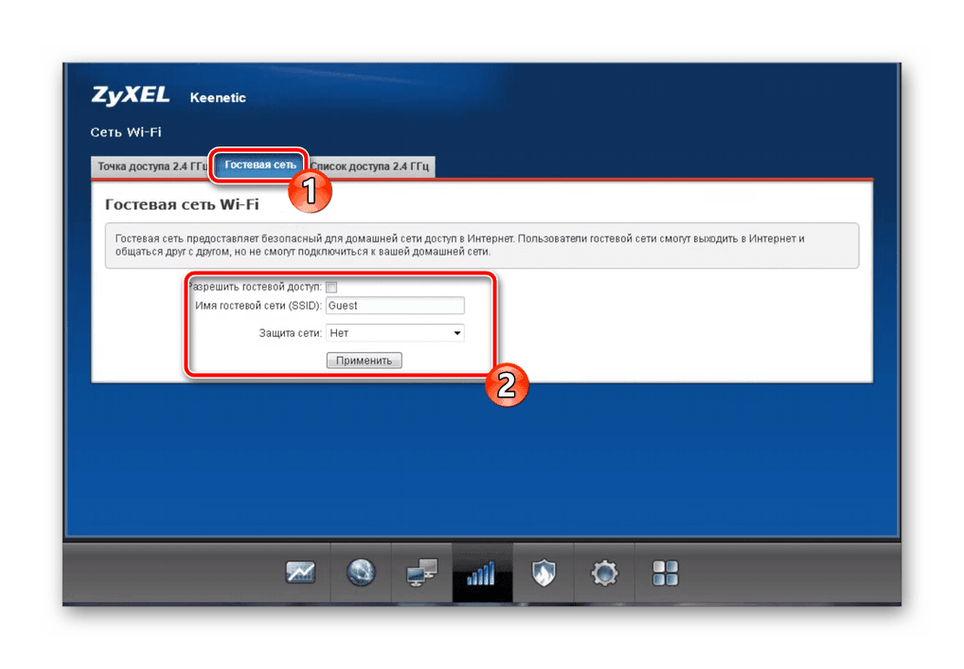The image size is (964, 669).
Task: Open the applications grid icon
Action: [665, 573]
